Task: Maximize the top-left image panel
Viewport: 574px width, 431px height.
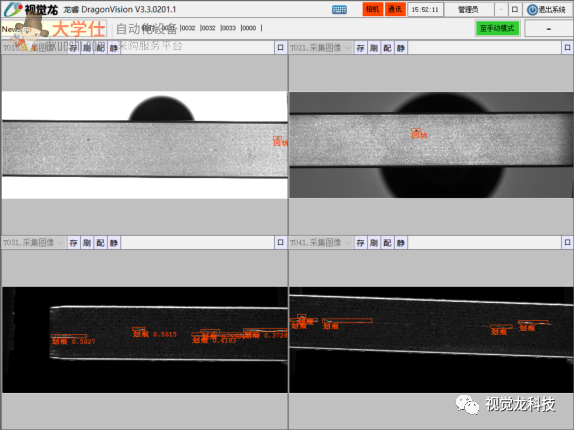Action: (280, 48)
